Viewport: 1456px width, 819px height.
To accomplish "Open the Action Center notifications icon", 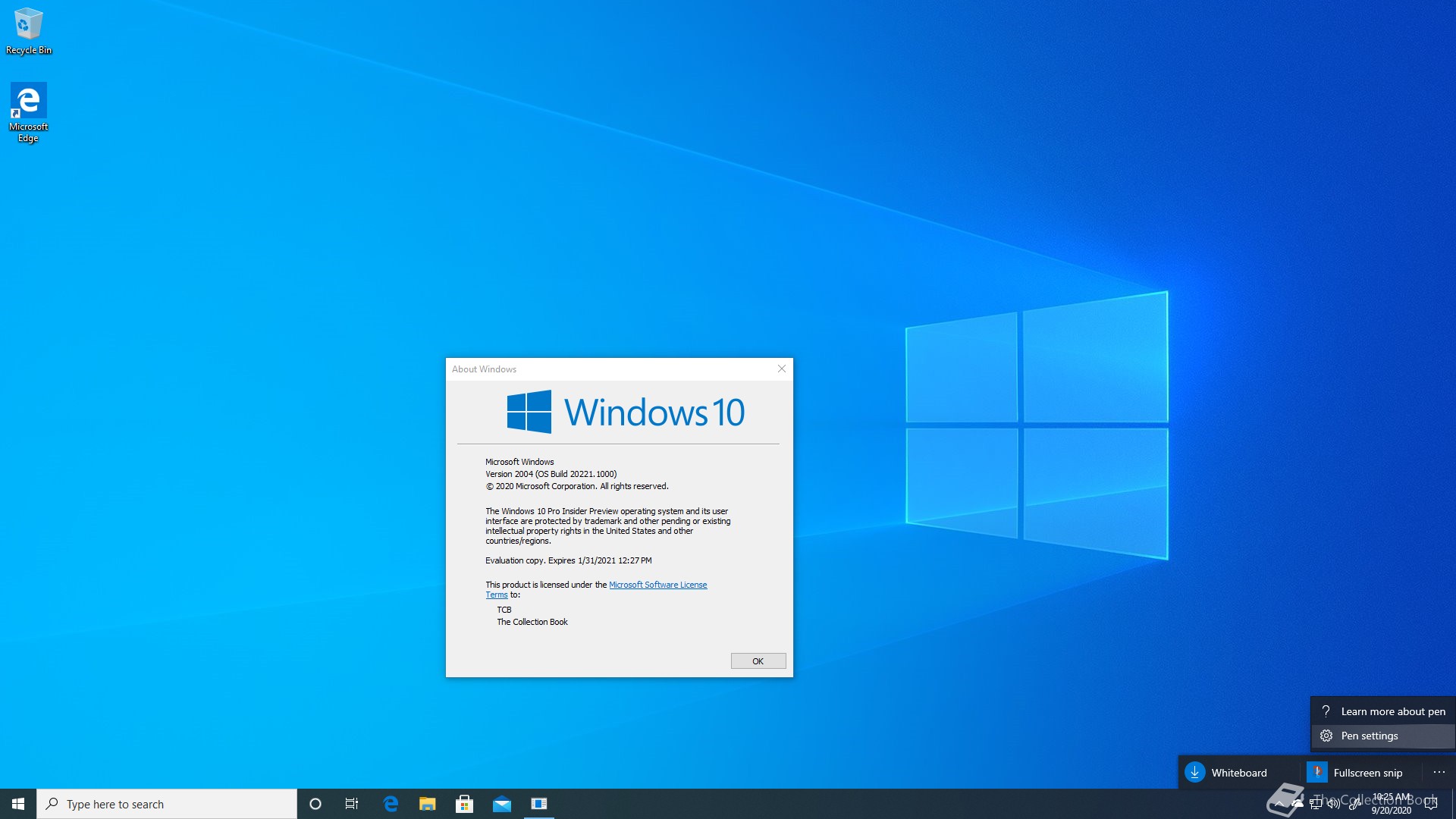I will pyautogui.click(x=1432, y=804).
